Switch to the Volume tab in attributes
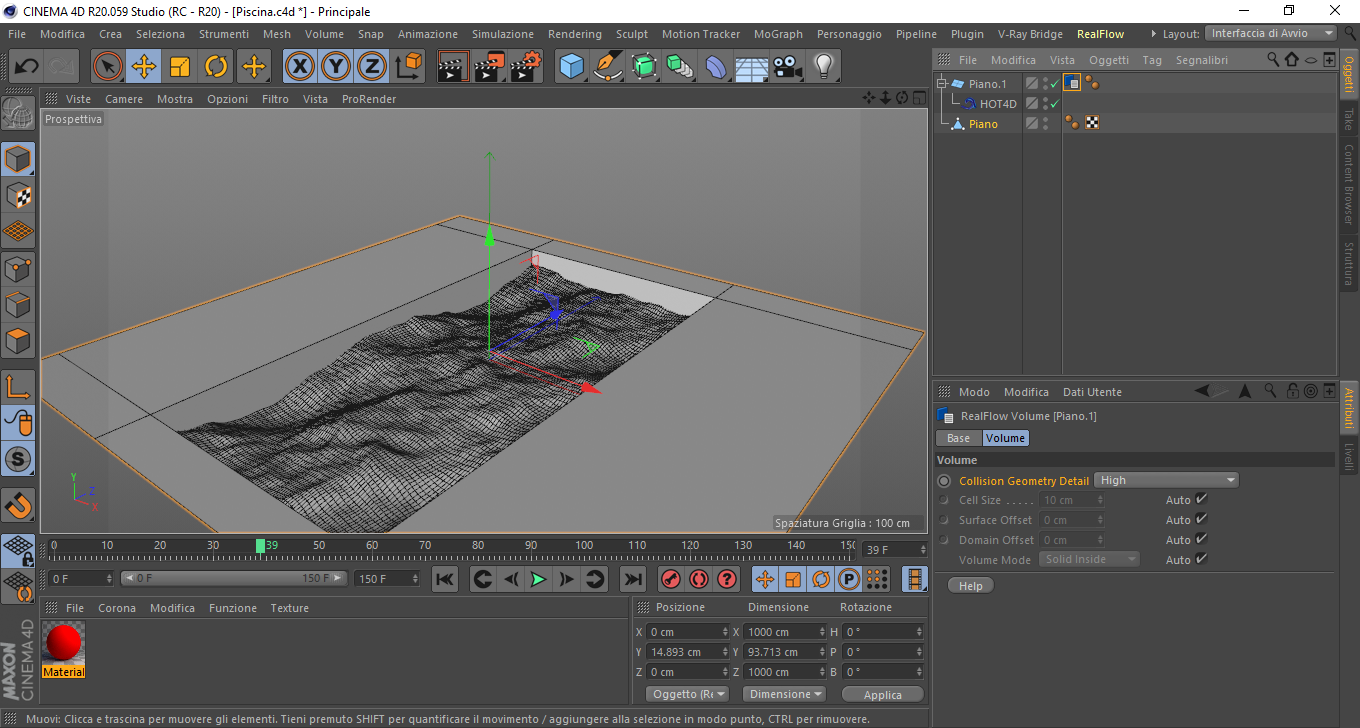Screen dimensions: 1360x728 click(x=1005, y=438)
